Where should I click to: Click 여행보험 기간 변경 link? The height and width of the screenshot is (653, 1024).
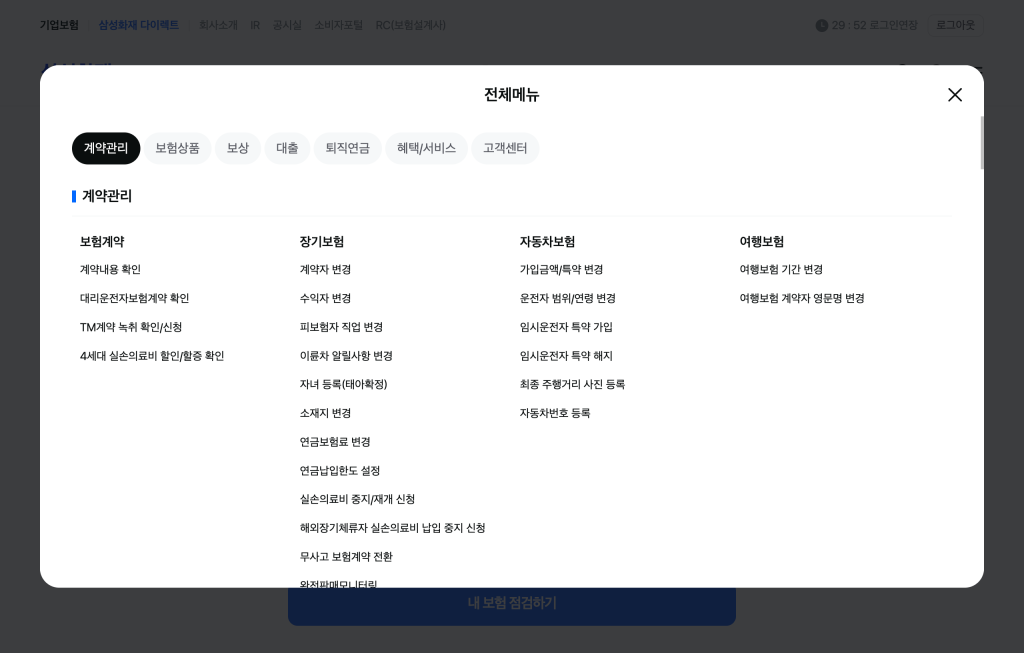pyautogui.click(x=781, y=270)
